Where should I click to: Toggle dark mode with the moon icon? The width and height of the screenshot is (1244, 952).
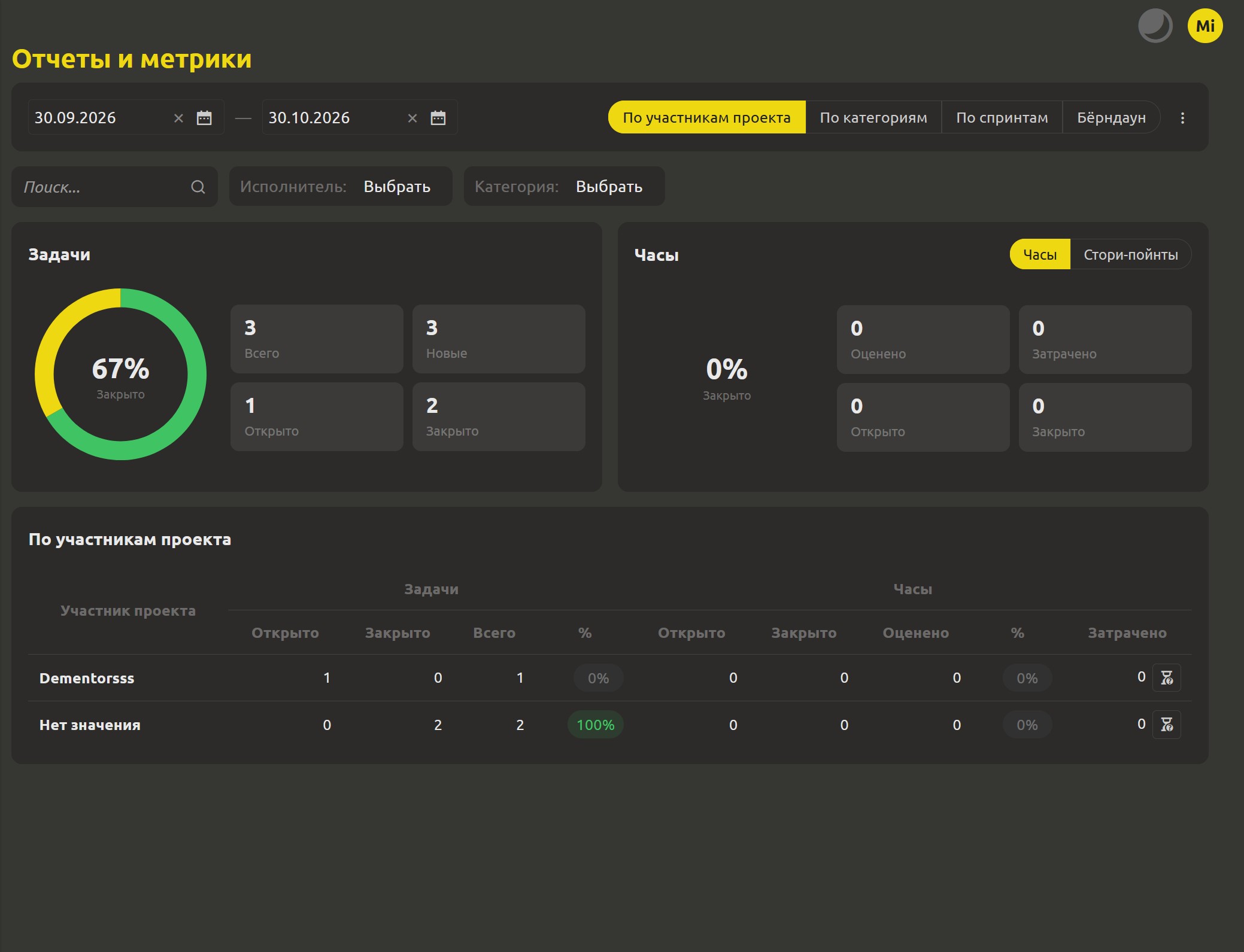[1155, 26]
